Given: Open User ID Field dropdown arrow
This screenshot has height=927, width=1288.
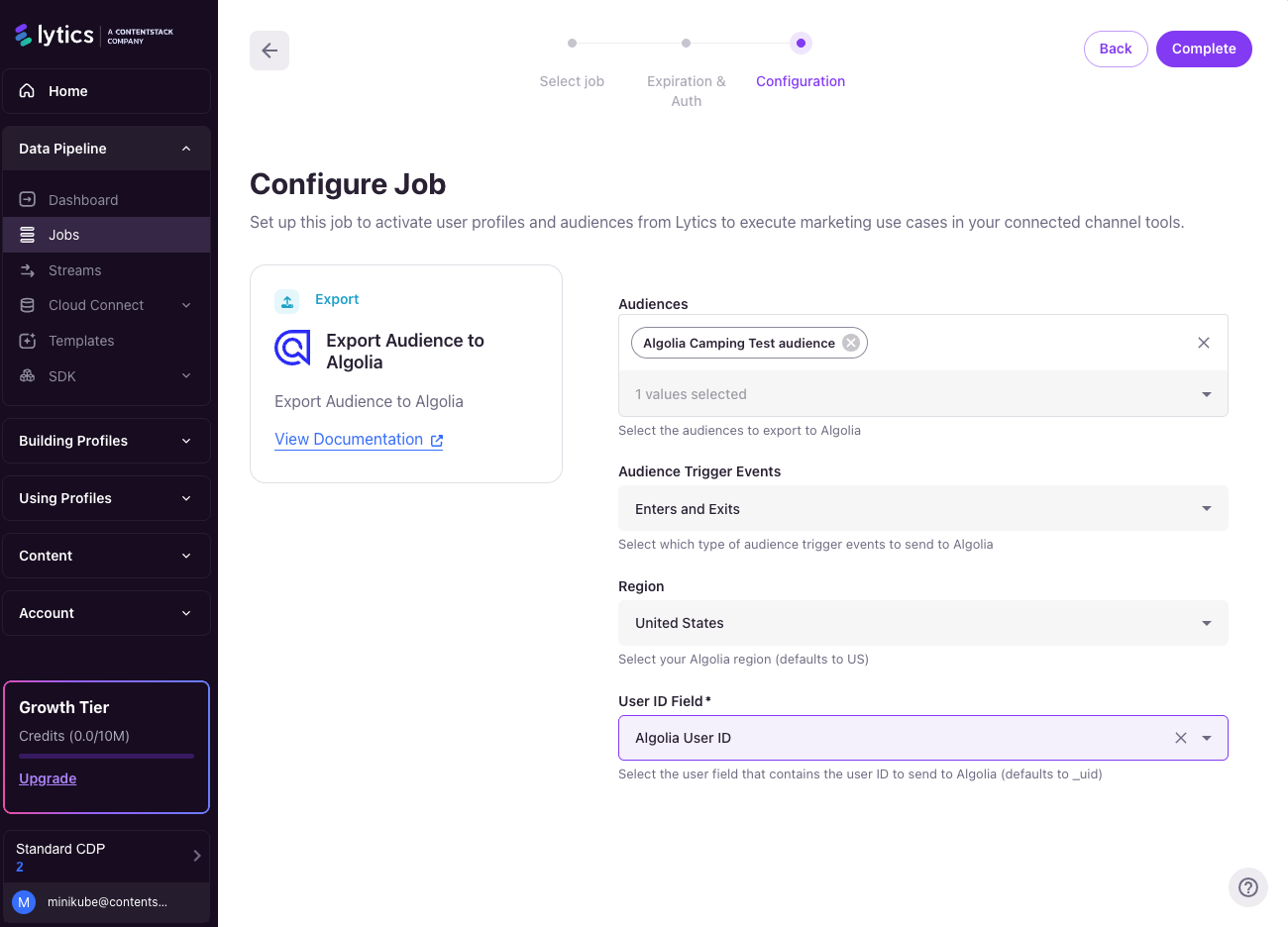Looking at the screenshot, I should tap(1207, 738).
